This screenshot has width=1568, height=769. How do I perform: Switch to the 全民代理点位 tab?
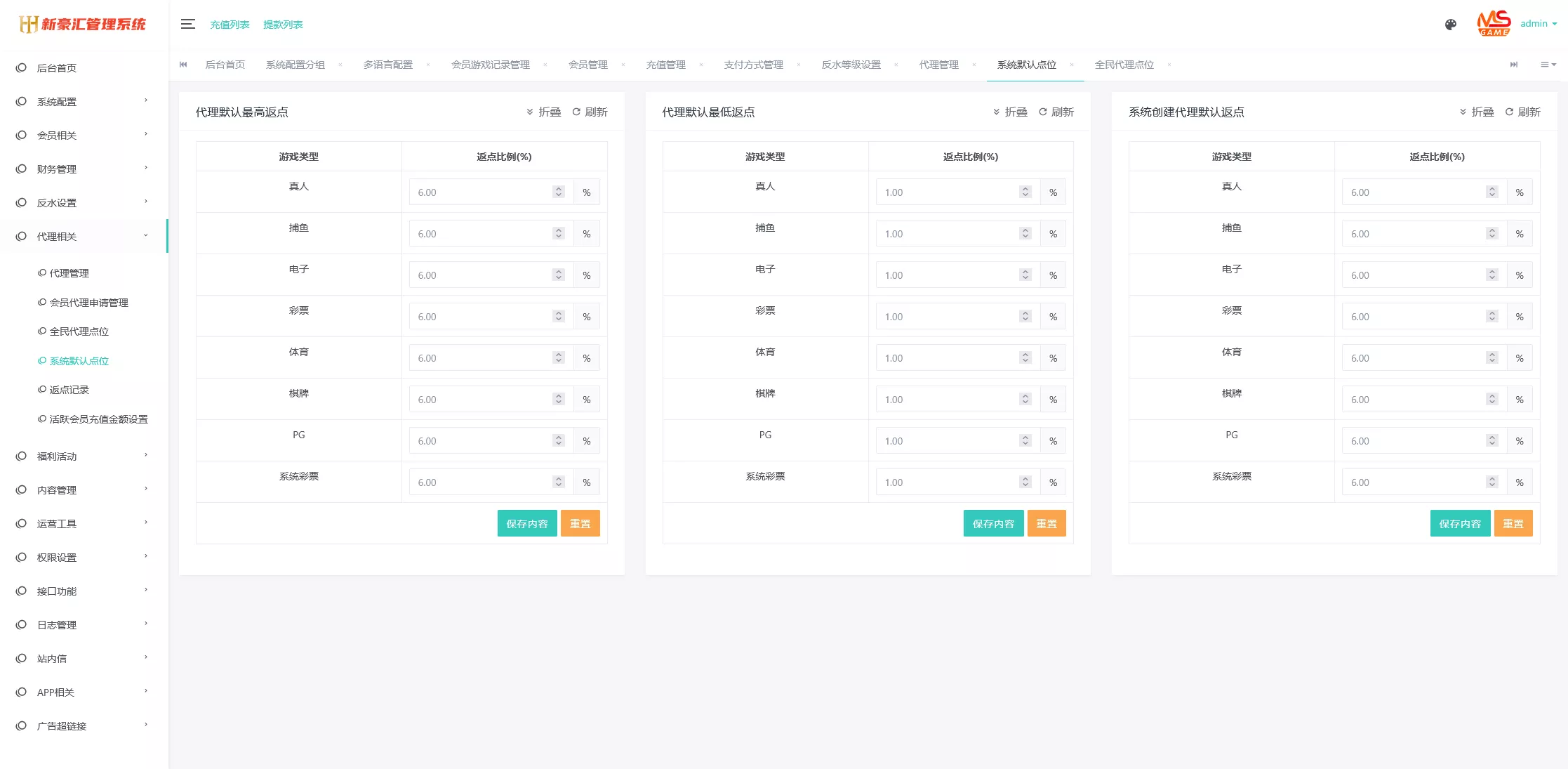coord(1124,65)
